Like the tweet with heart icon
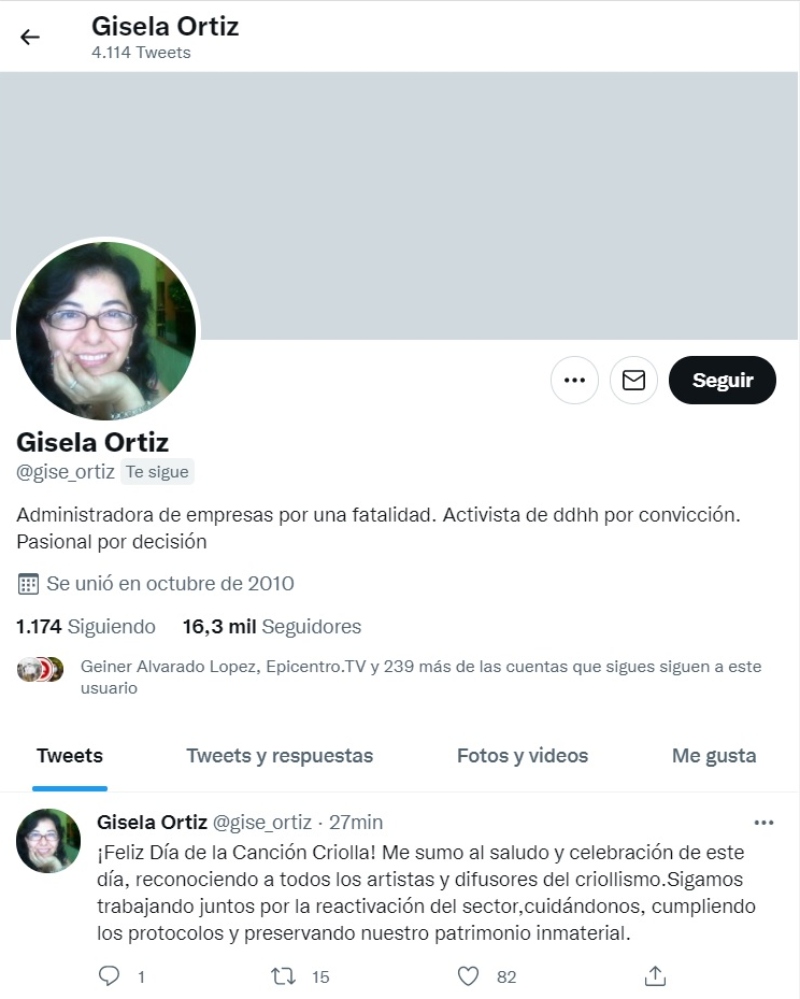 (468, 976)
